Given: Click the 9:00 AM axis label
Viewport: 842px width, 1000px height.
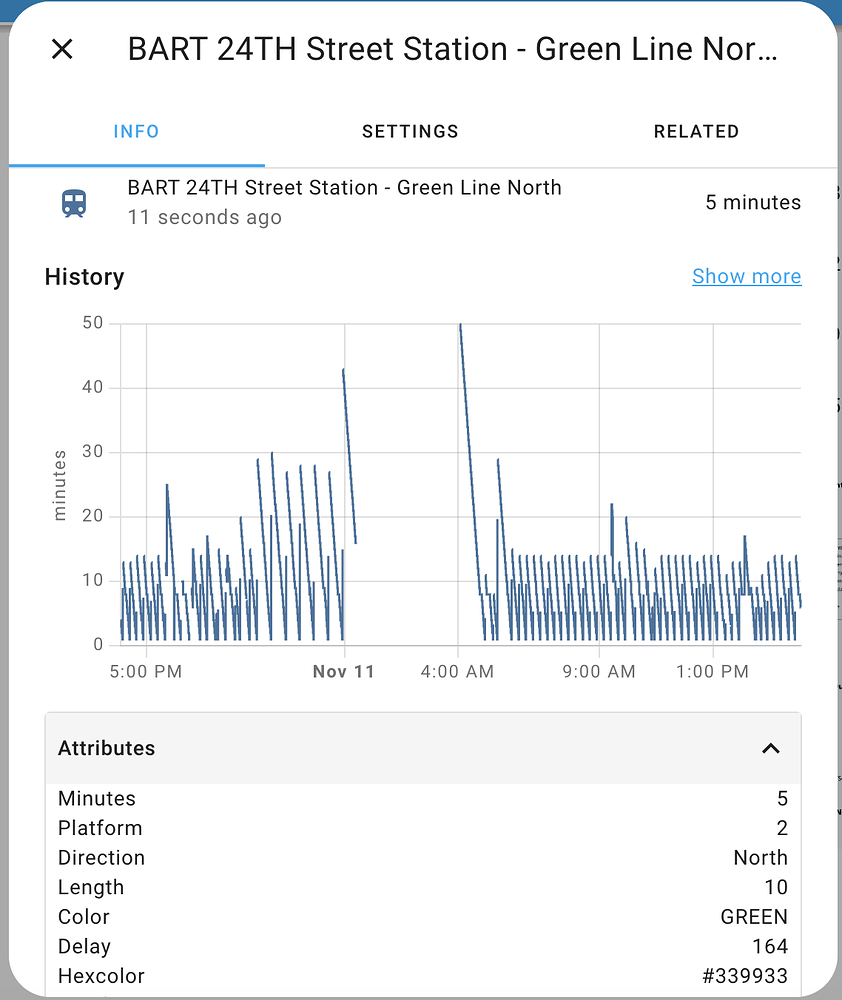Looking at the screenshot, I should pyautogui.click(x=599, y=672).
